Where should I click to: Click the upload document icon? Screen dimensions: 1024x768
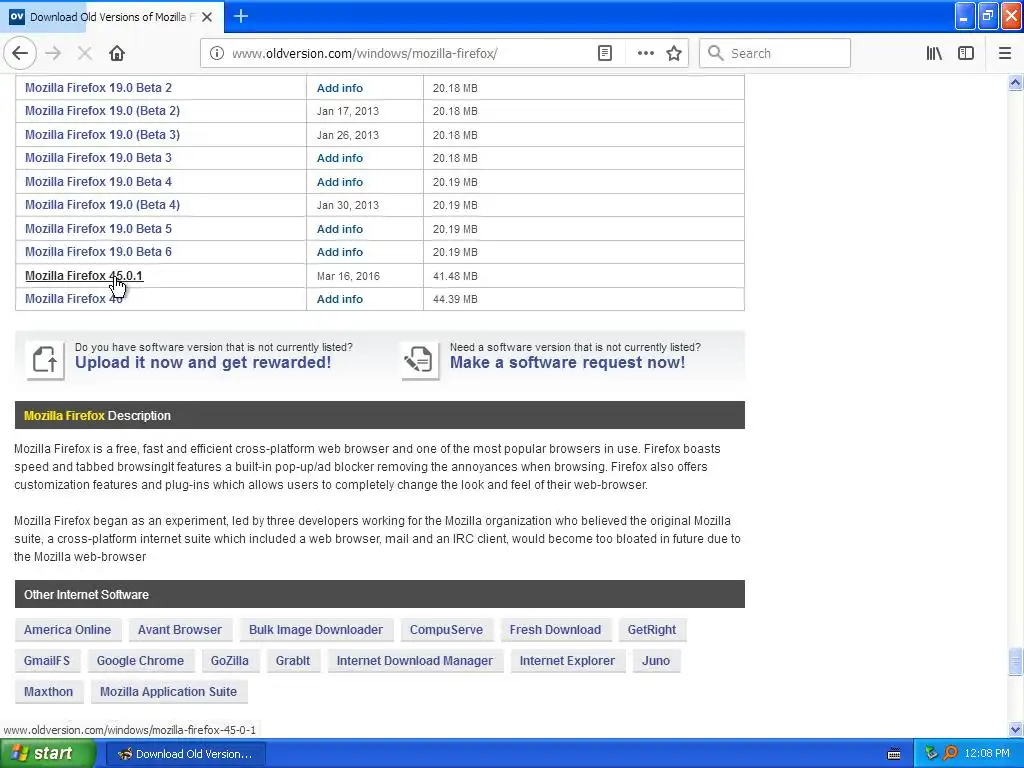pos(45,359)
